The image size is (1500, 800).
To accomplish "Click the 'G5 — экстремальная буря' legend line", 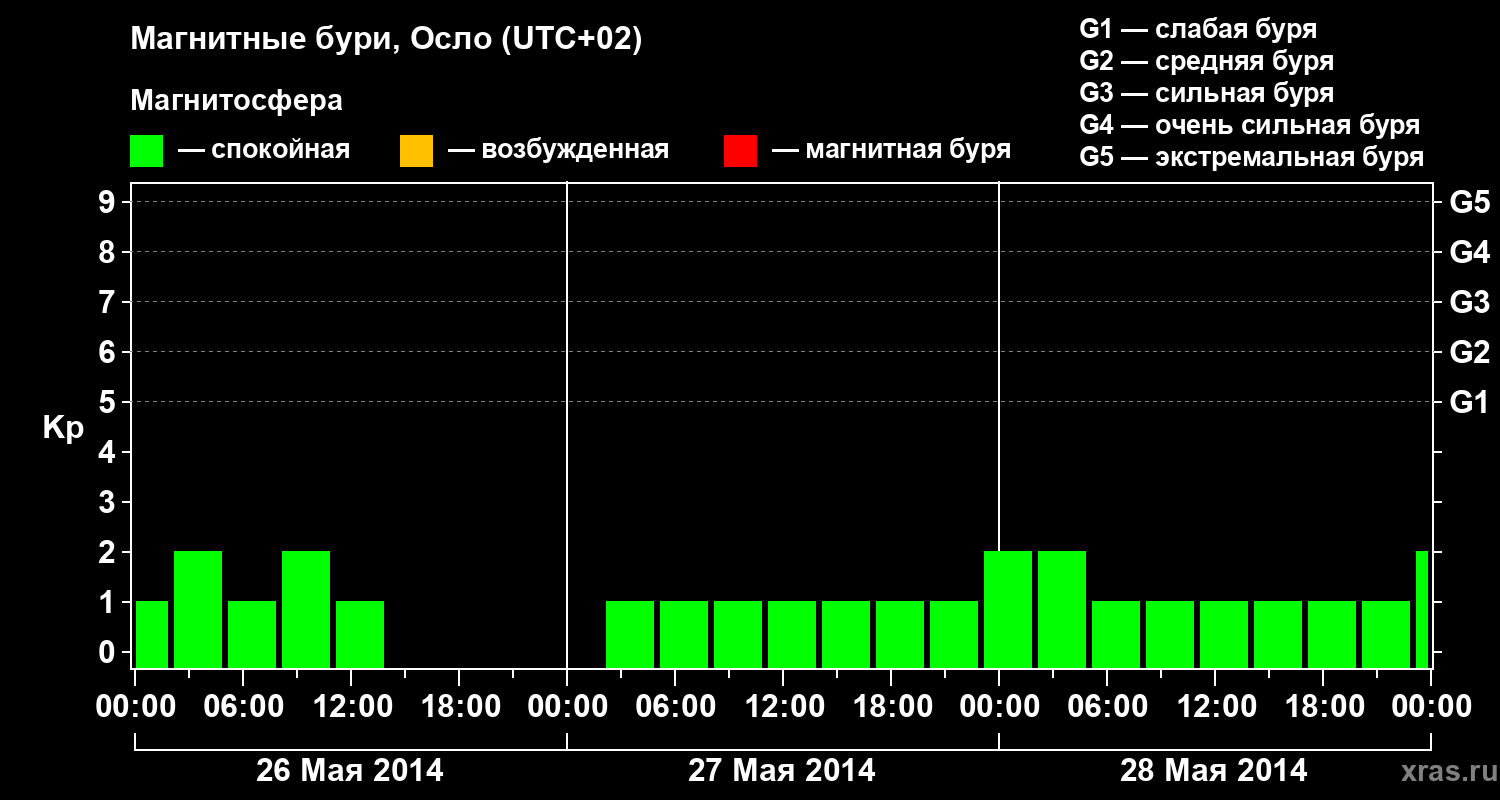I will (x=1251, y=157).
